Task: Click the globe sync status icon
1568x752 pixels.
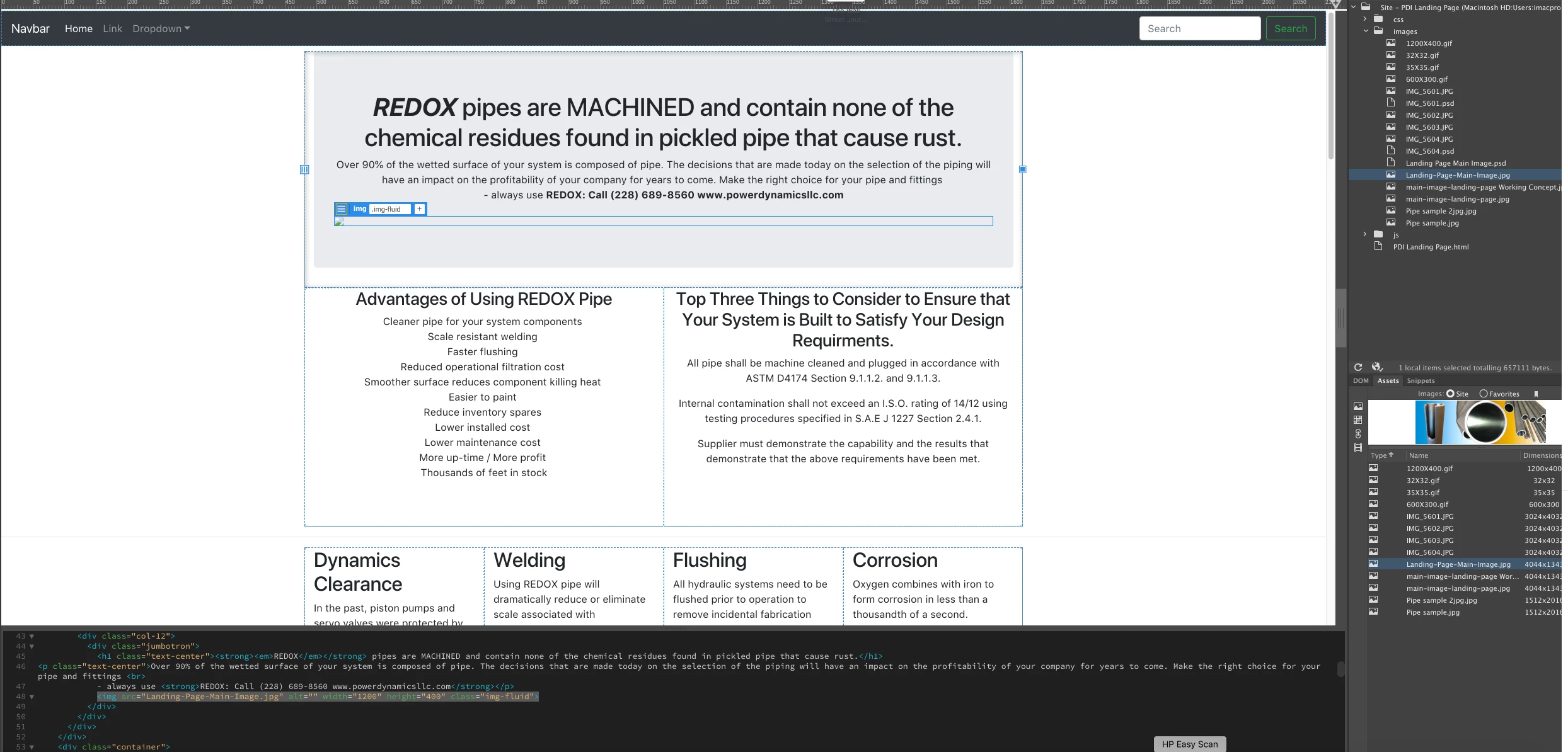Action: click(x=1377, y=367)
